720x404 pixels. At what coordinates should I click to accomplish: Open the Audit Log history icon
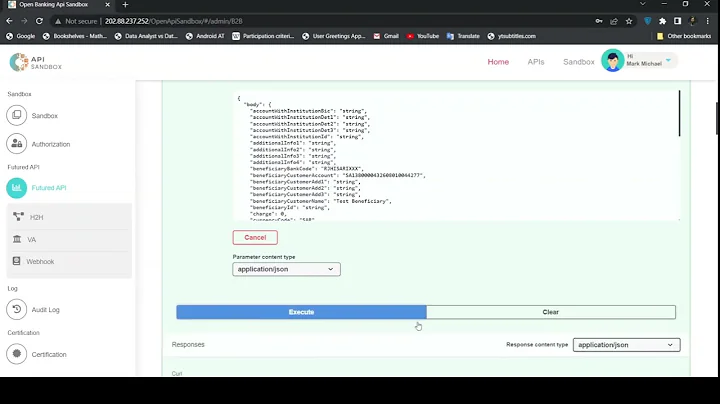coord(17,309)
